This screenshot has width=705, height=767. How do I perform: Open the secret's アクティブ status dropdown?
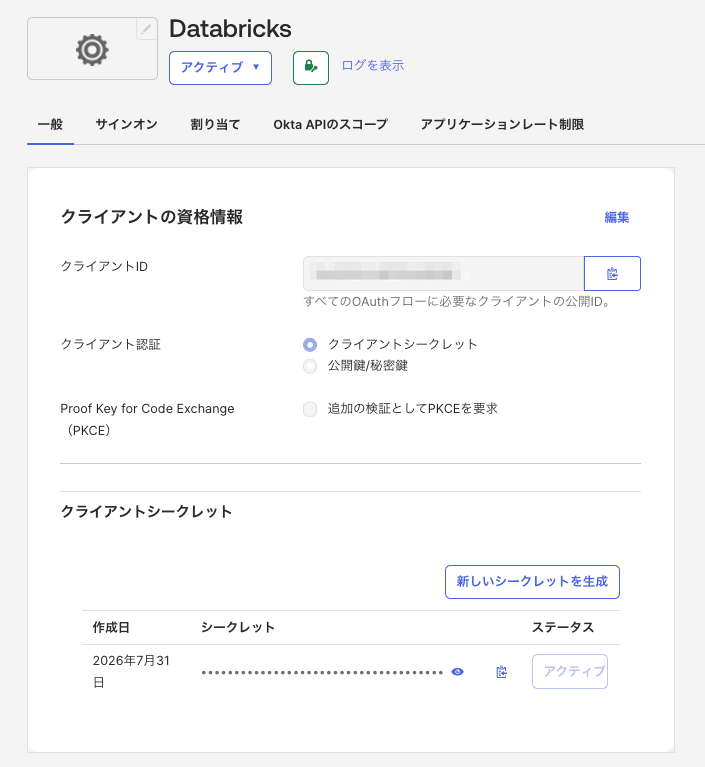click(570, 671)
